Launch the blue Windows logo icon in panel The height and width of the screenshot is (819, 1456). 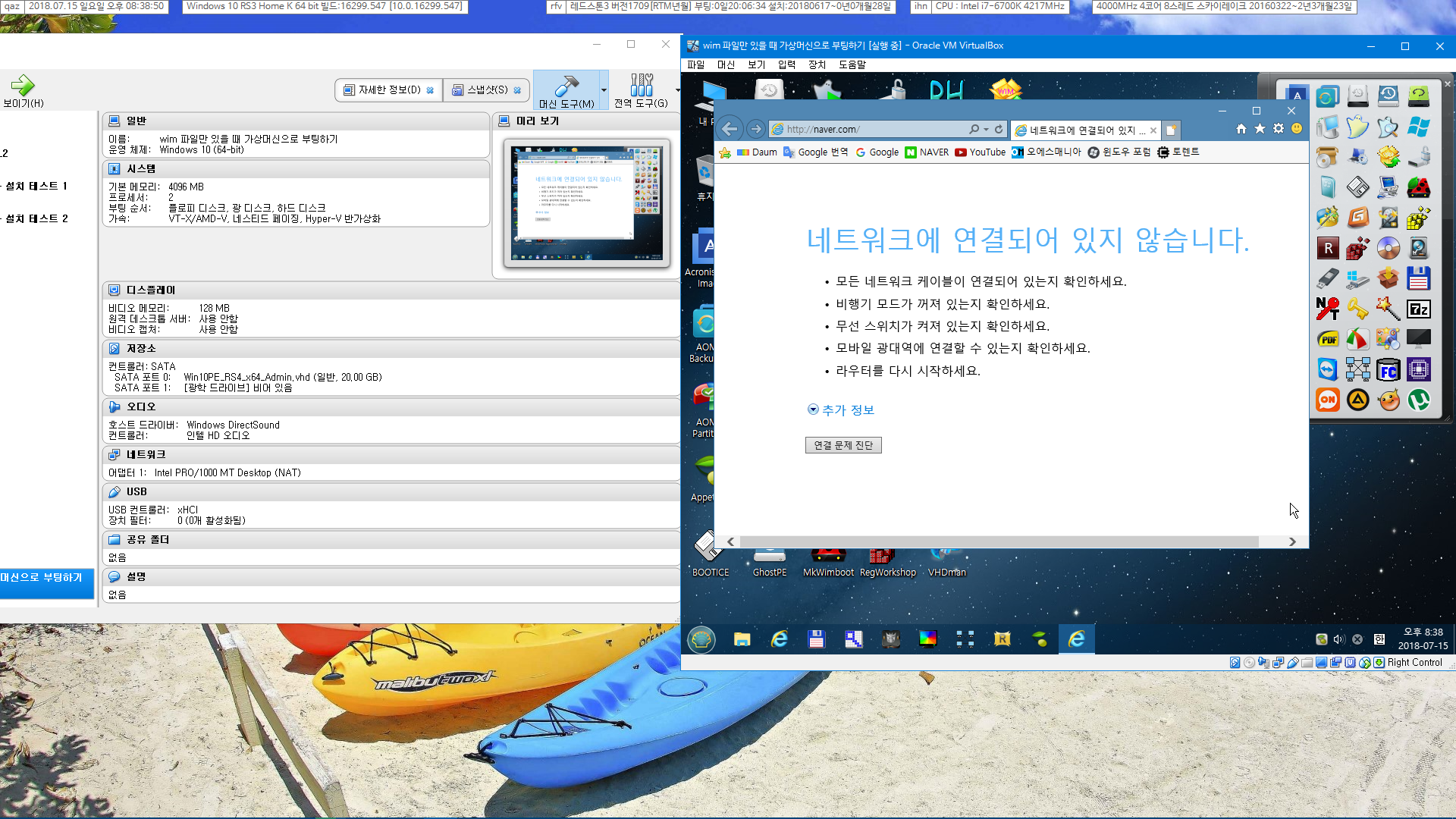point(1418,127)
